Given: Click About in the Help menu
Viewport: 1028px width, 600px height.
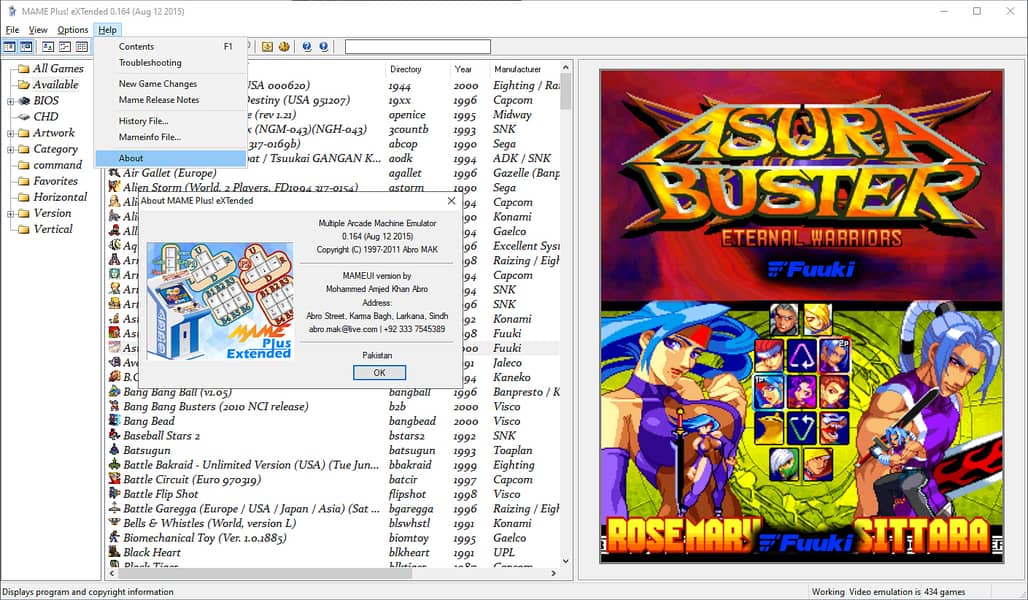Looking at the screenshot, I should pos(170,158).
